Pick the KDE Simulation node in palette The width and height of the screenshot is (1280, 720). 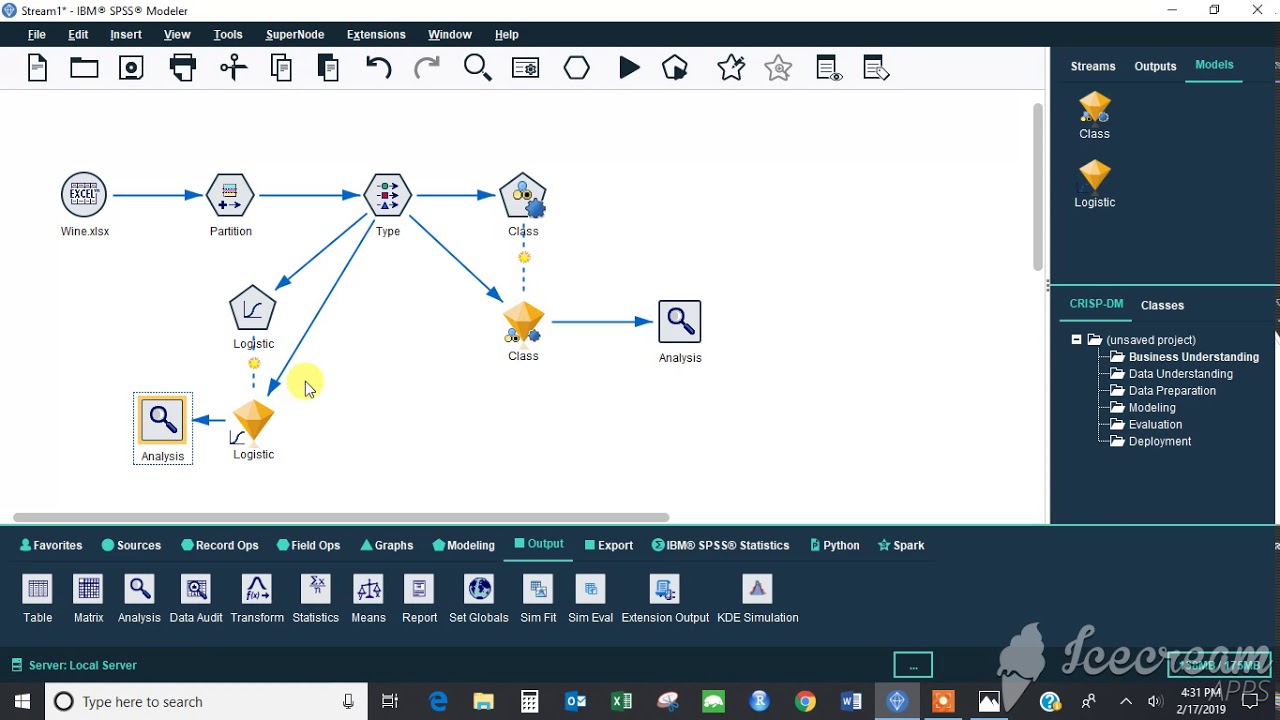(758, 598)
